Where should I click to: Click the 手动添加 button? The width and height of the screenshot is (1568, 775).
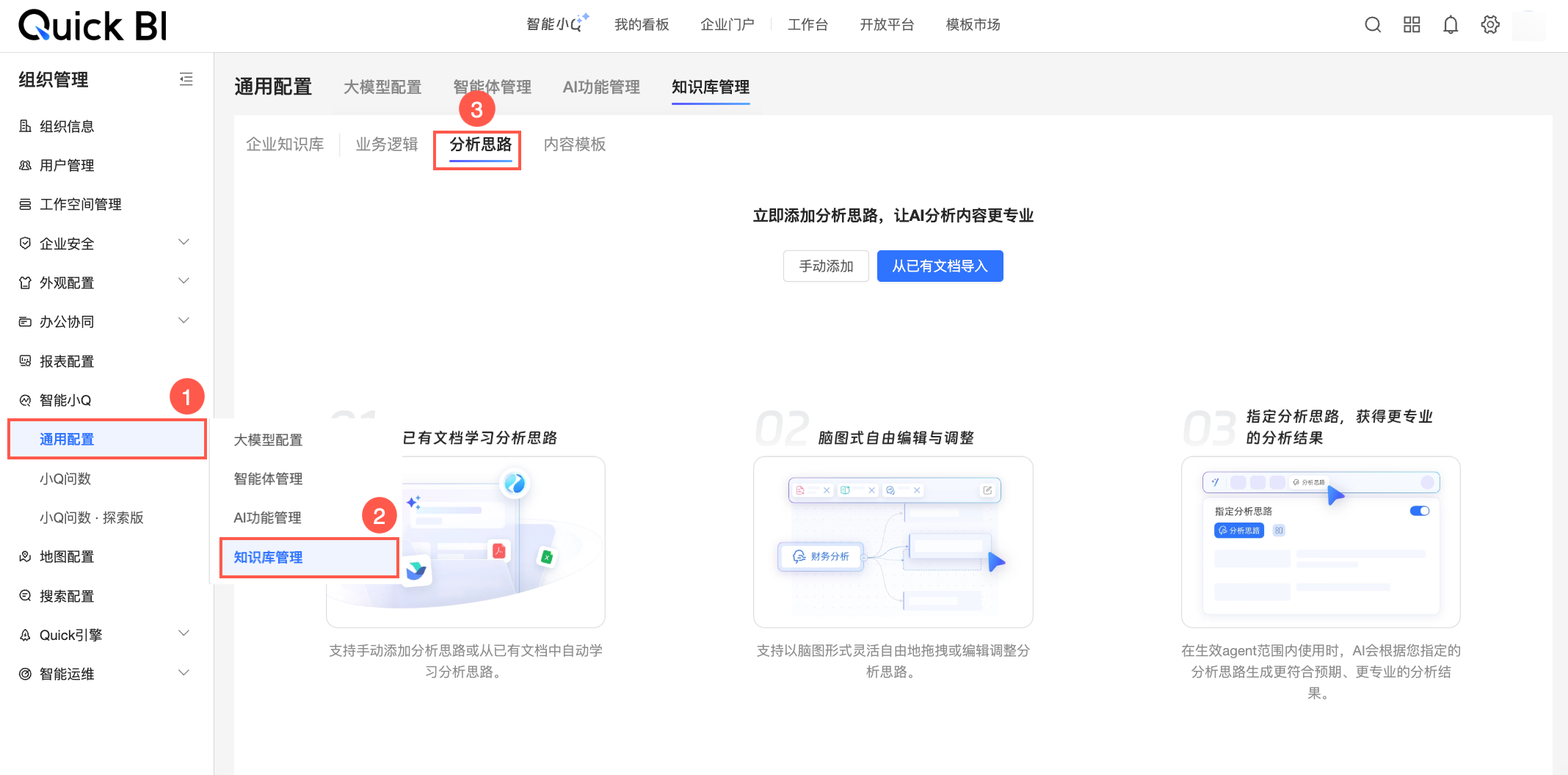coord(826,266)
